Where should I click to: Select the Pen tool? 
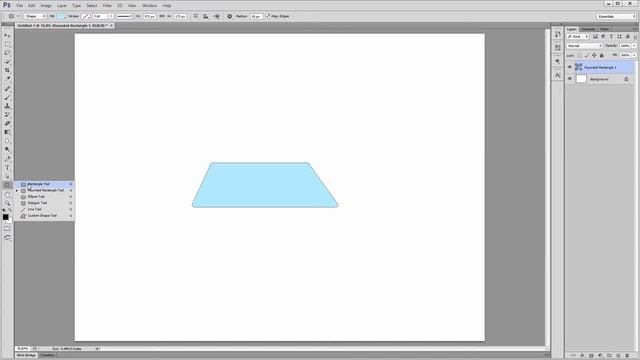[7, 159]
